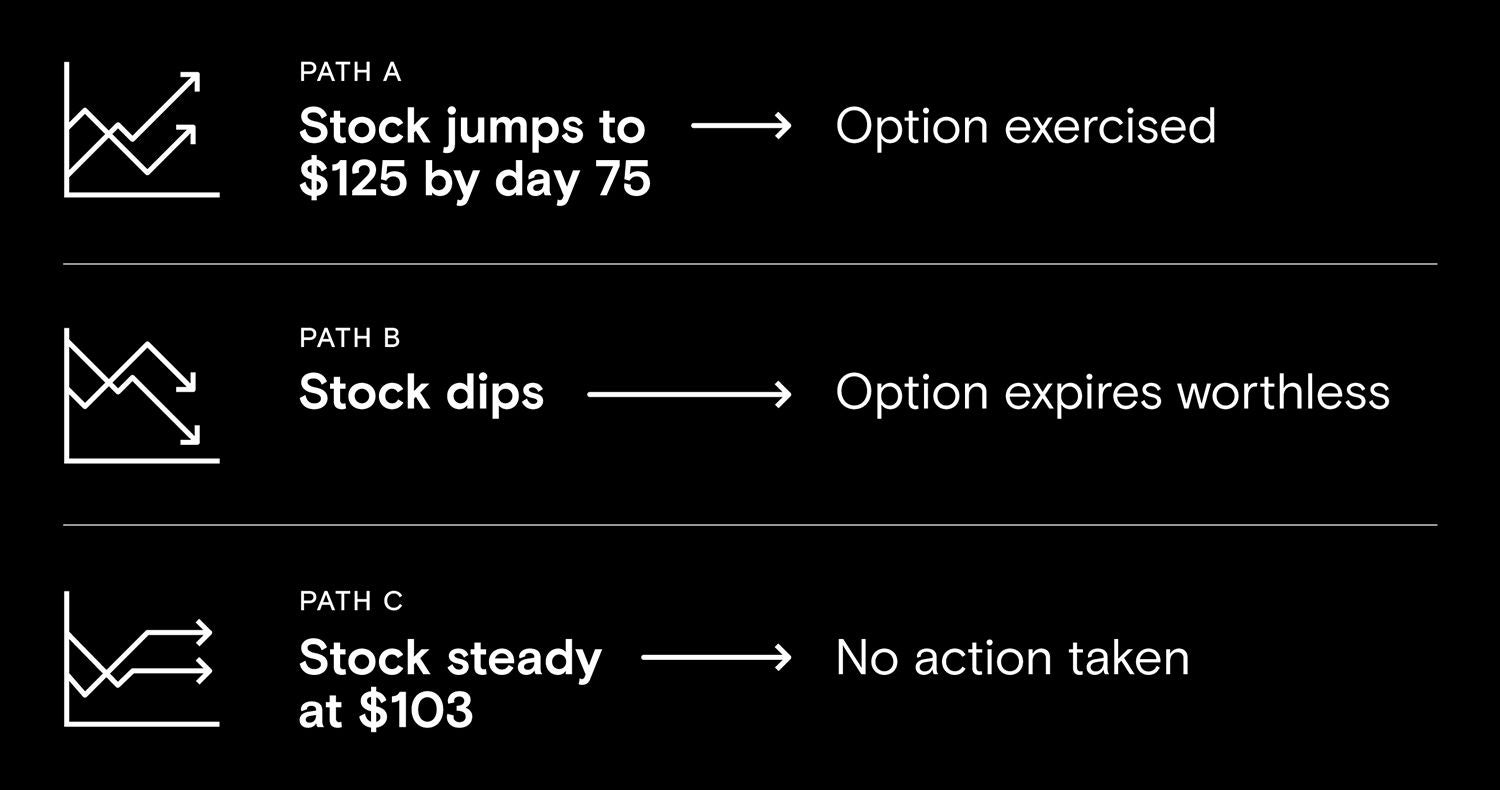The image size is (1500, 790).
Task: Select the PATH C label
Action: tap(351, 601)
